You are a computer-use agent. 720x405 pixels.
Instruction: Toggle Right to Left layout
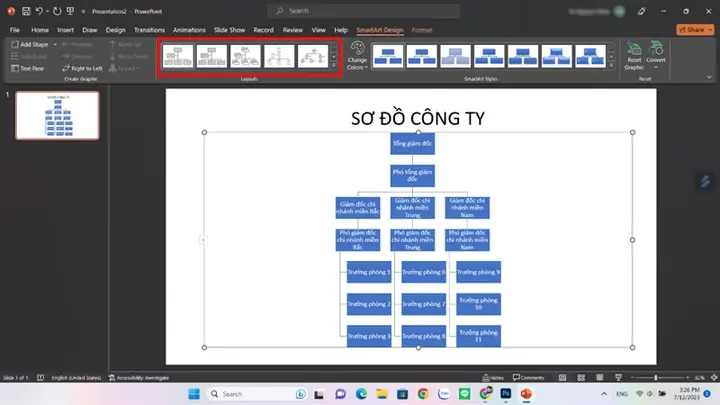[83, 68]
